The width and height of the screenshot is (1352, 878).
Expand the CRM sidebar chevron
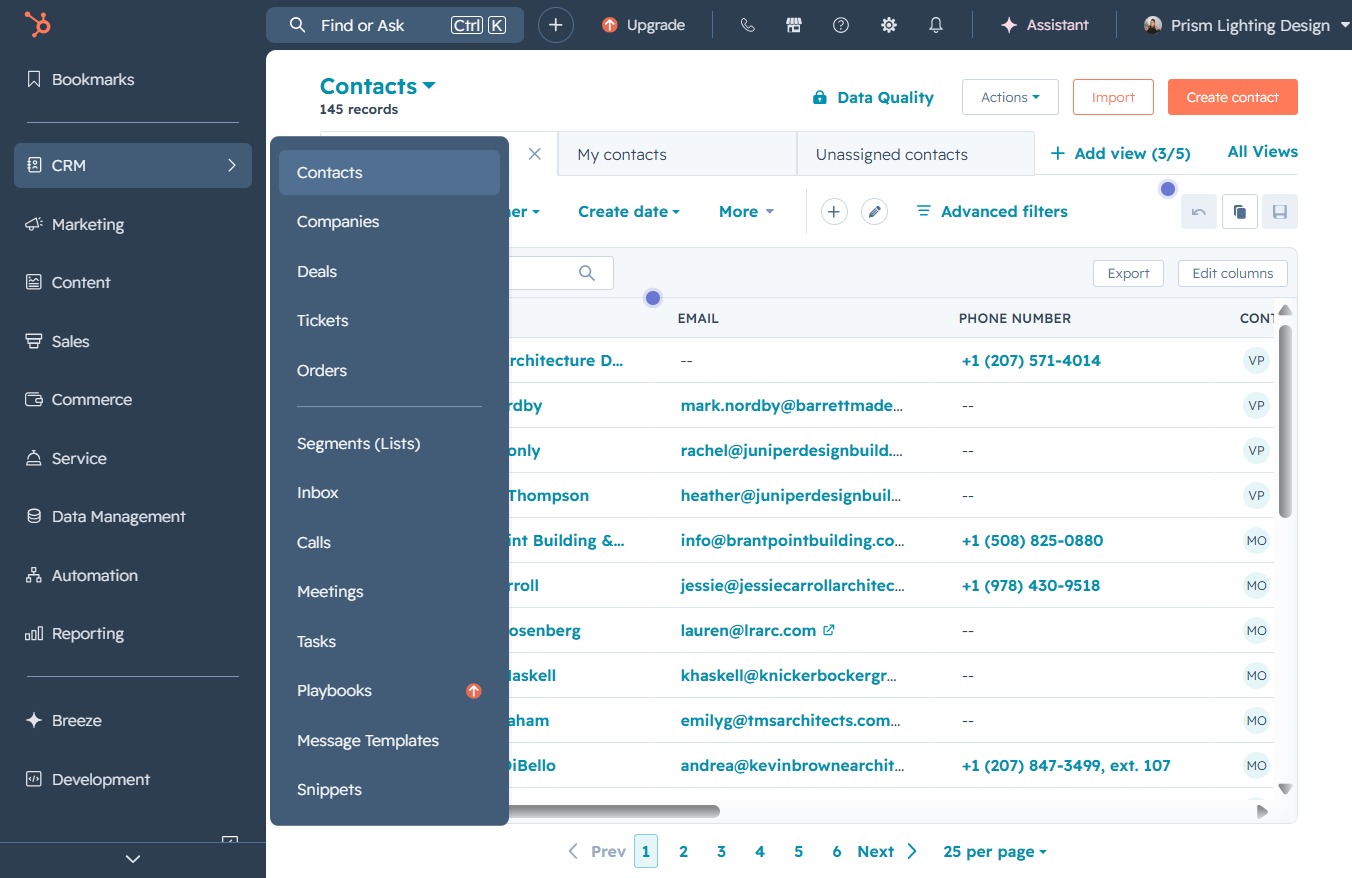click(x=232, y=165)
